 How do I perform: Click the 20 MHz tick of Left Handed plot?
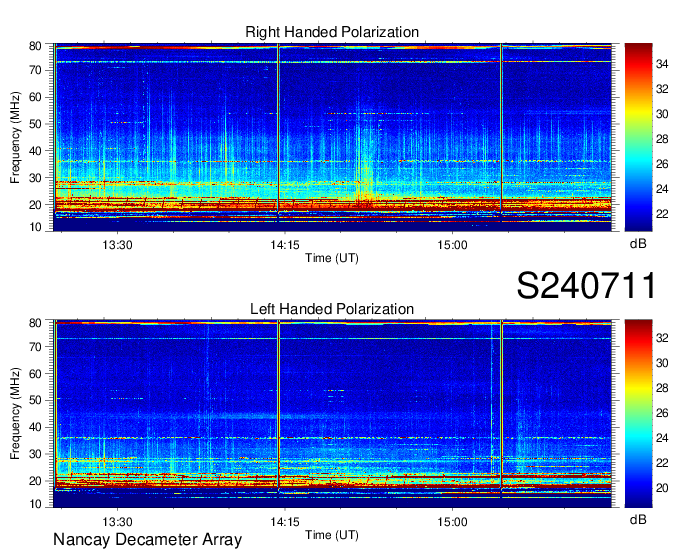click(35, 481)
